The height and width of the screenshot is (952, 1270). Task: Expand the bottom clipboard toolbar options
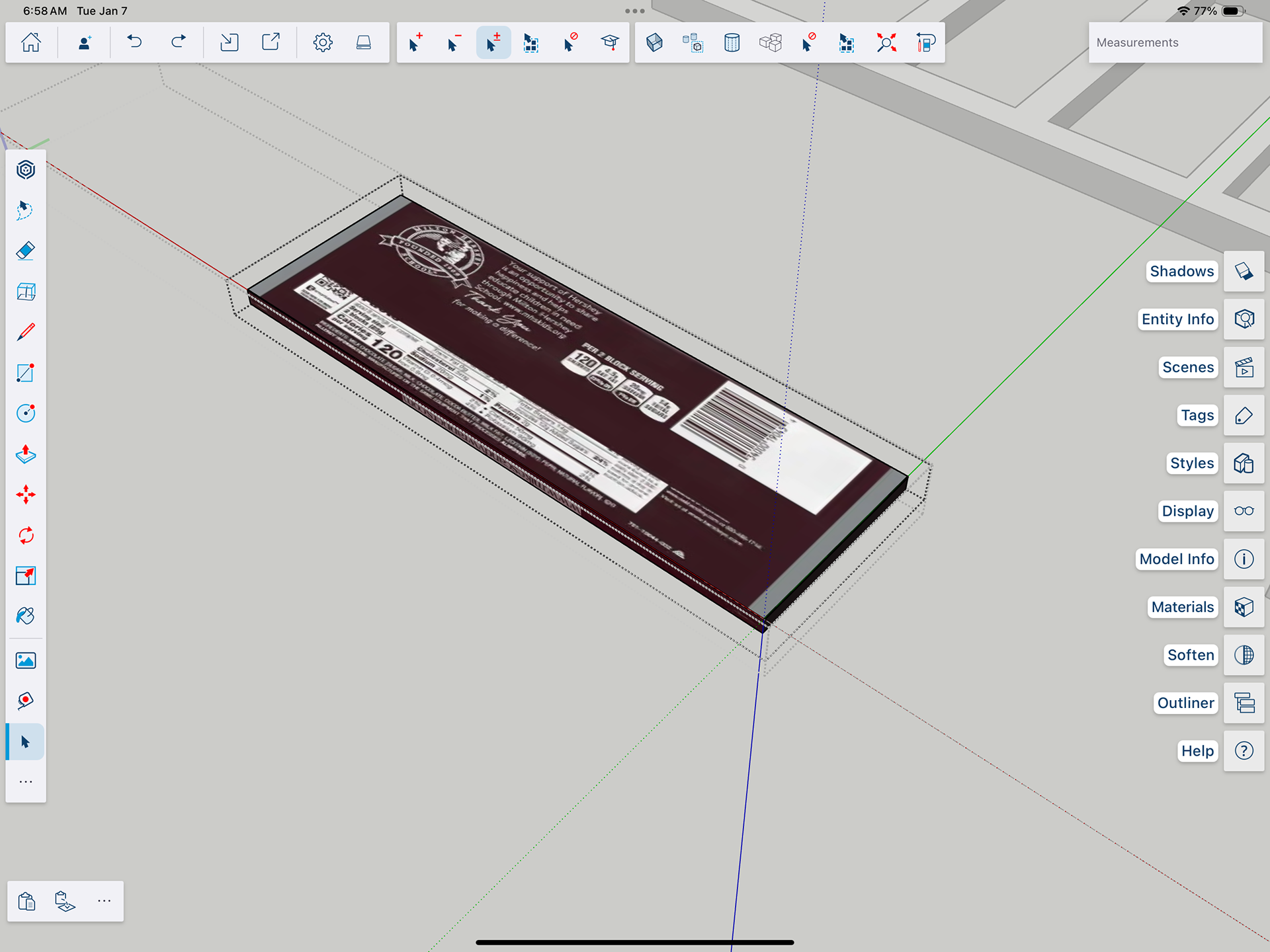coord(104,901)
